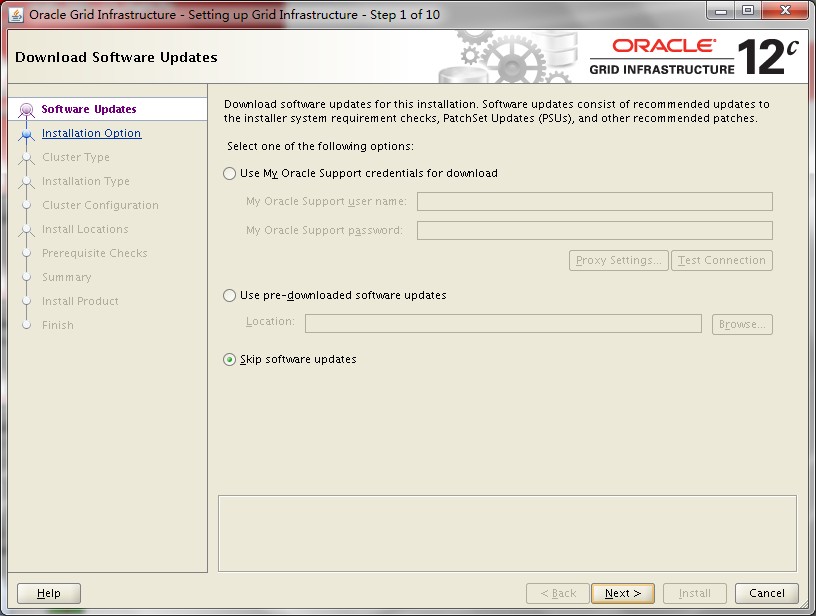Open Proxy Settings dialog

[619, 261]
